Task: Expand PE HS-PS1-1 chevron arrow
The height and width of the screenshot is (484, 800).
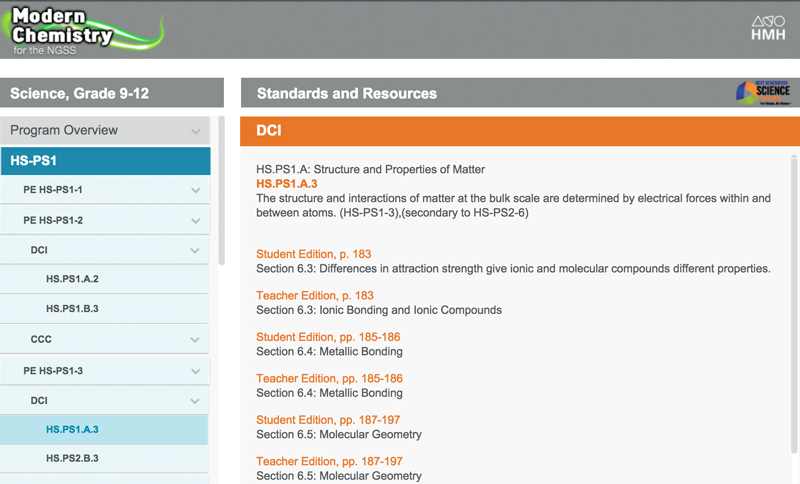Action: (196, 190)
